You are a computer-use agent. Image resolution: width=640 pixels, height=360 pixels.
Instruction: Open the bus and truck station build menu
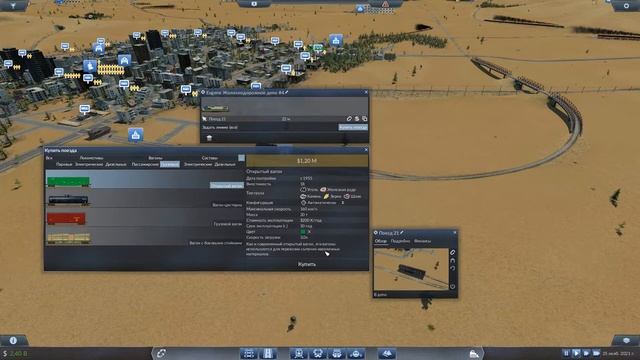click(318, 353)
